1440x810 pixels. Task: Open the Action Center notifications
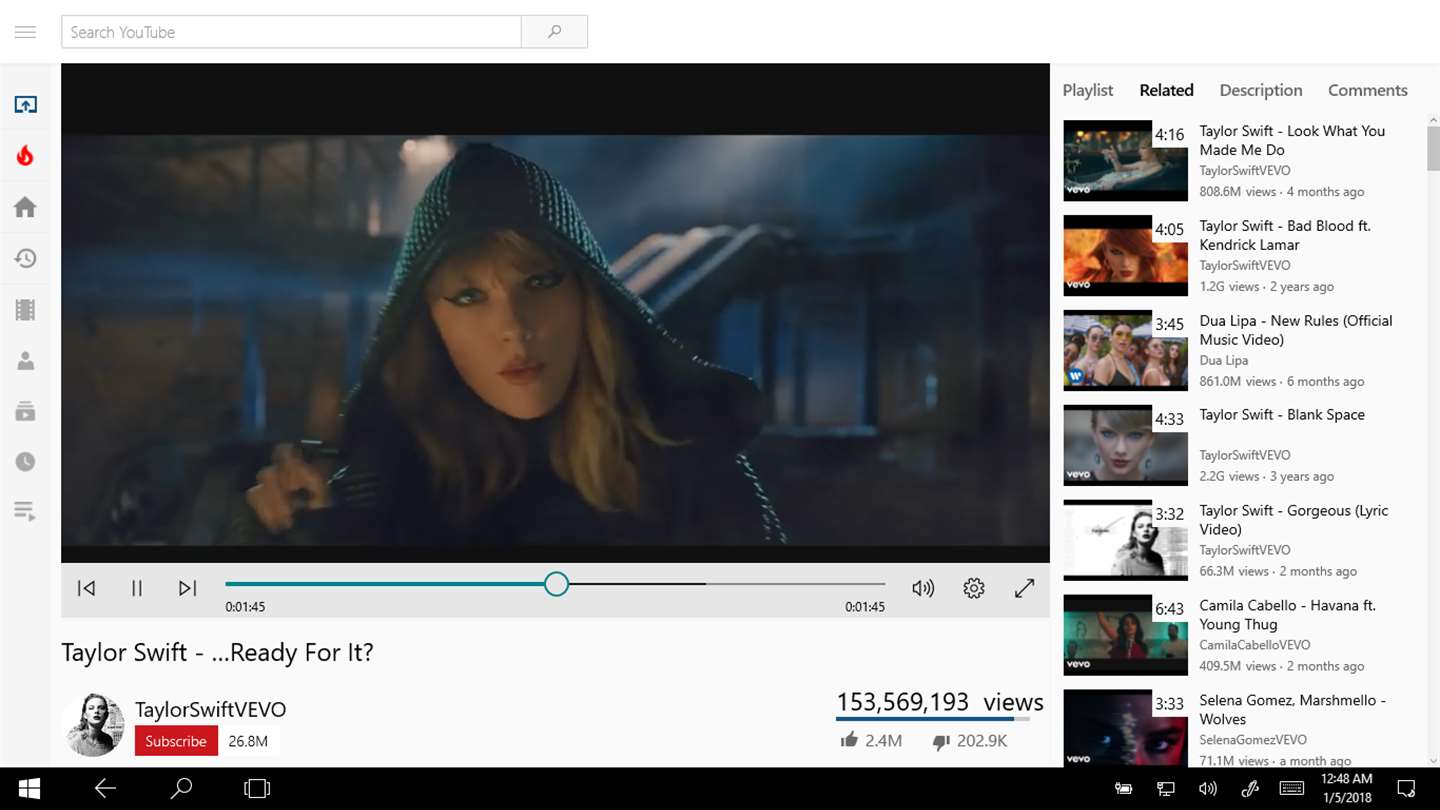(1406, 788)
